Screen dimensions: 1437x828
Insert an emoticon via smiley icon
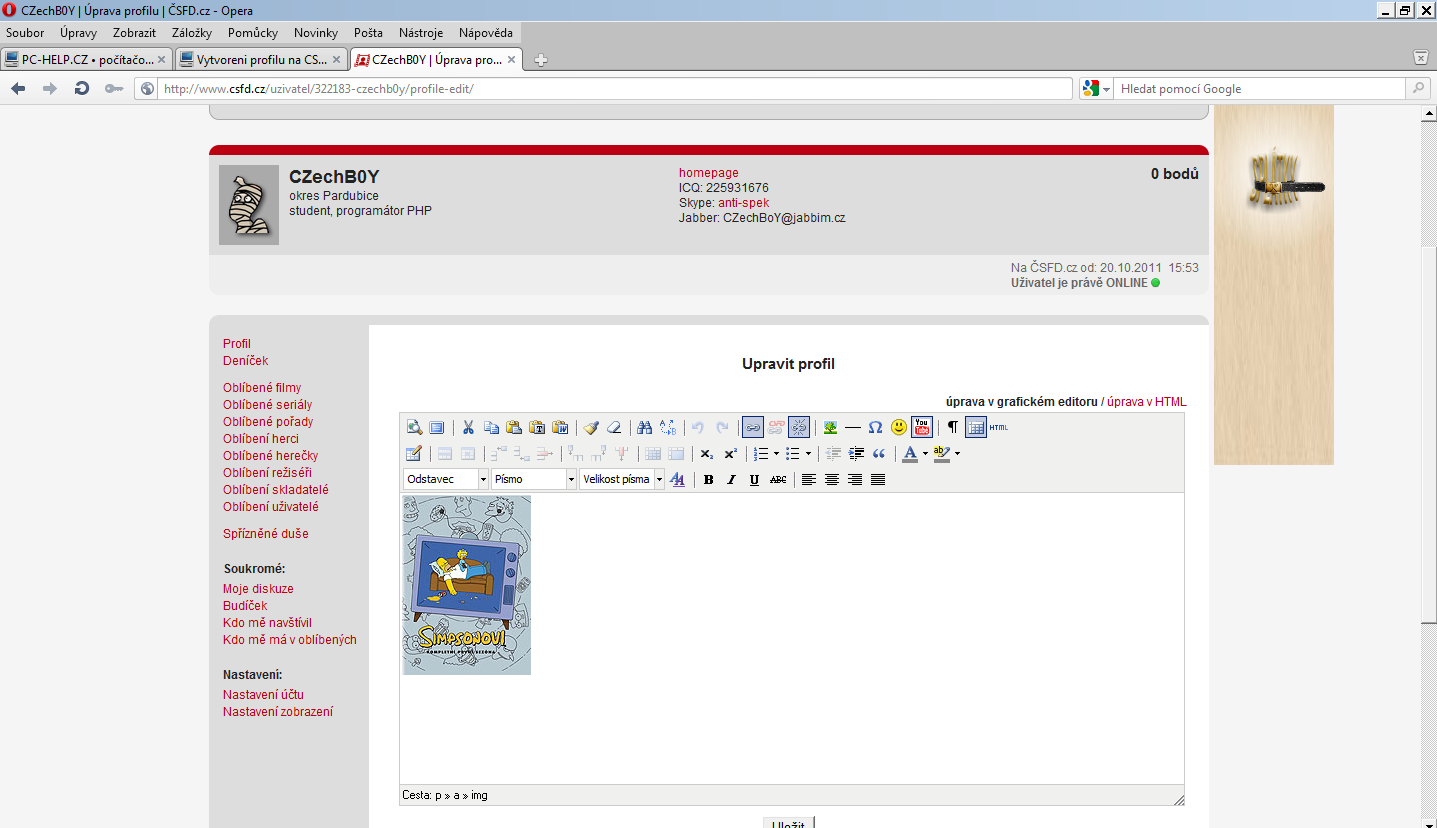[x=899, y=427]
